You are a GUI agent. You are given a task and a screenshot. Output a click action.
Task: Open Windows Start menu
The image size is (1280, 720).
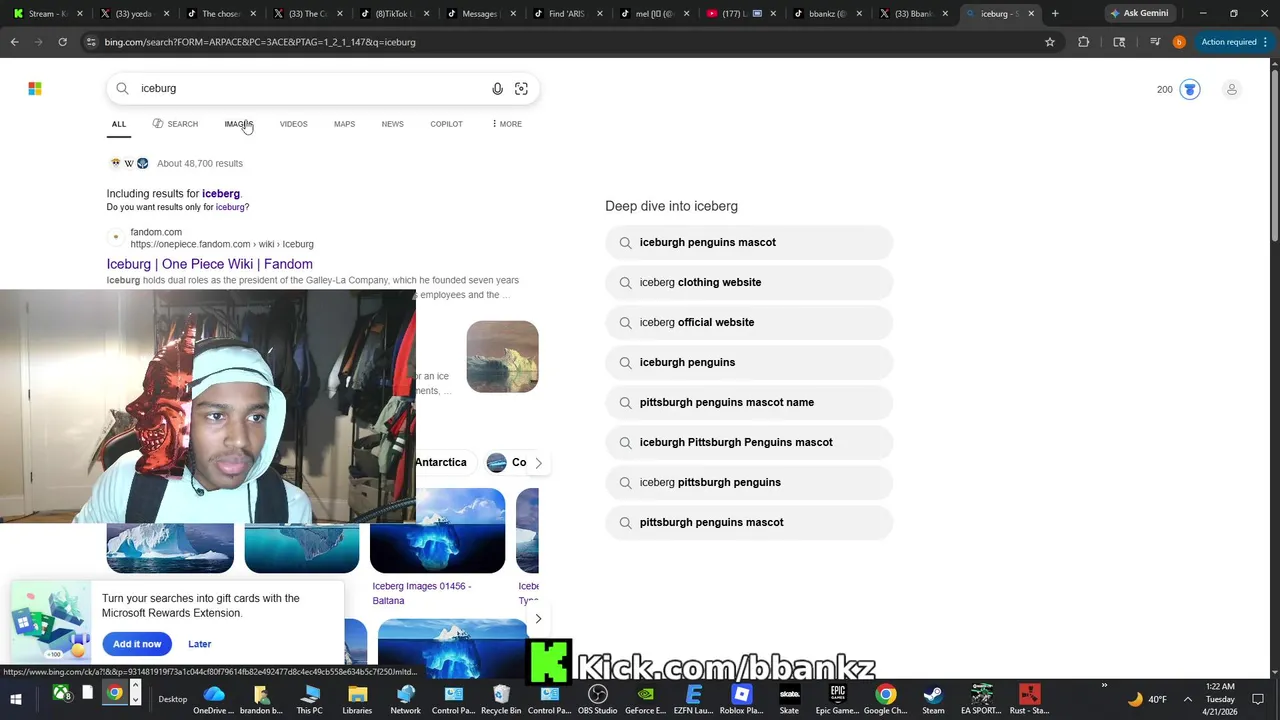click(x=15, y=699)
